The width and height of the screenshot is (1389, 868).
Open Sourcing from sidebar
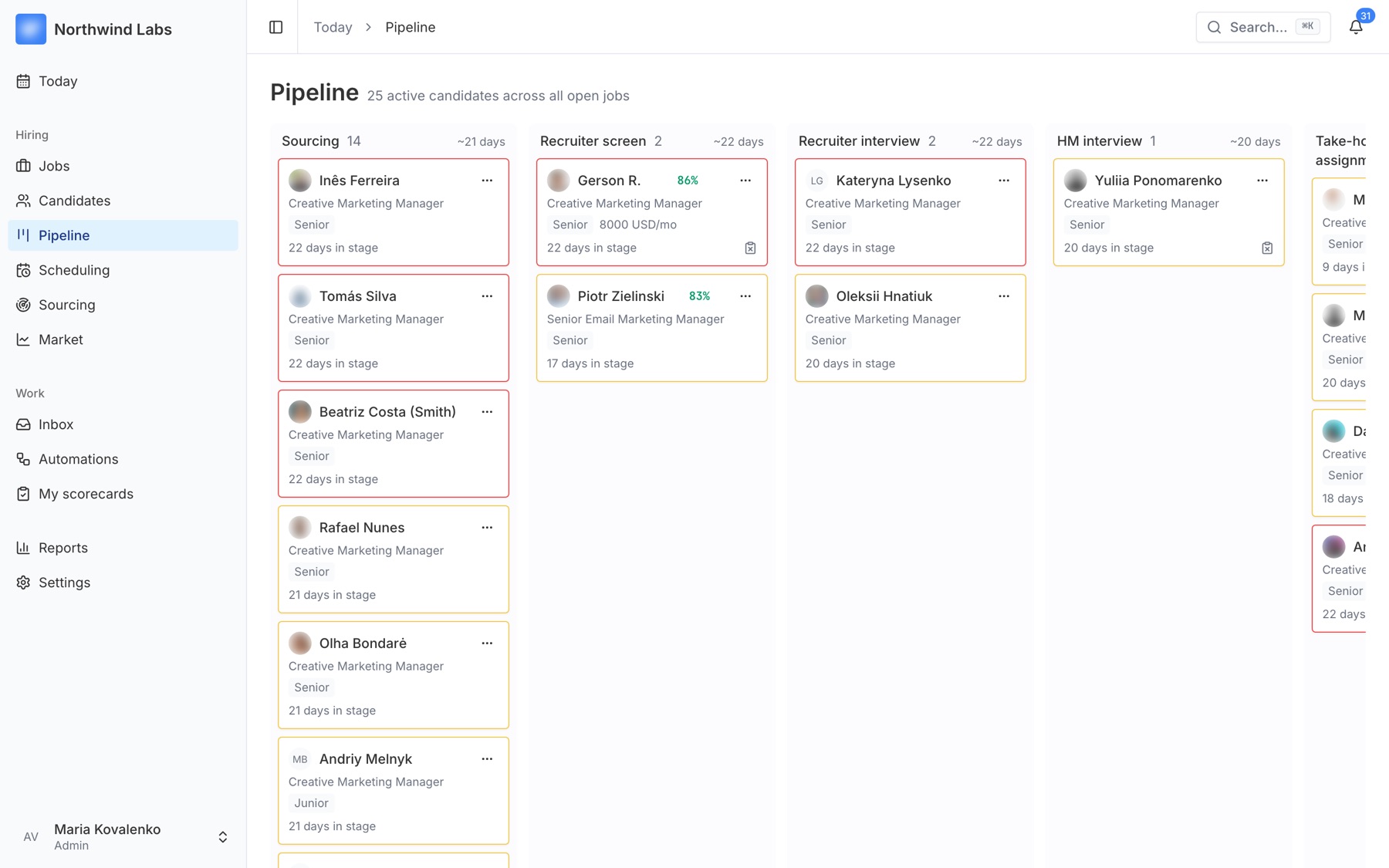coord(123,305)
